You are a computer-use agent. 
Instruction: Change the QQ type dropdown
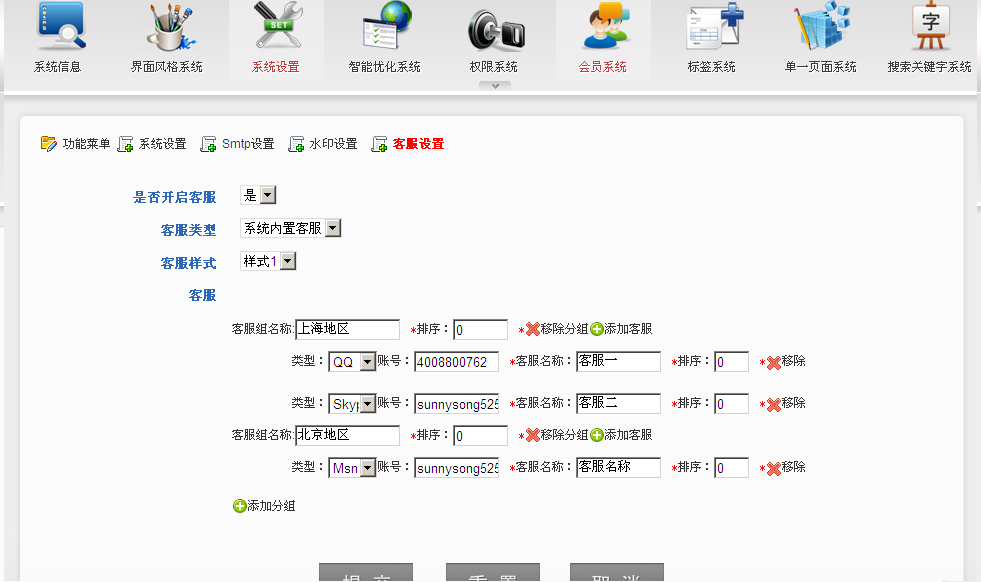pos(367,362)
